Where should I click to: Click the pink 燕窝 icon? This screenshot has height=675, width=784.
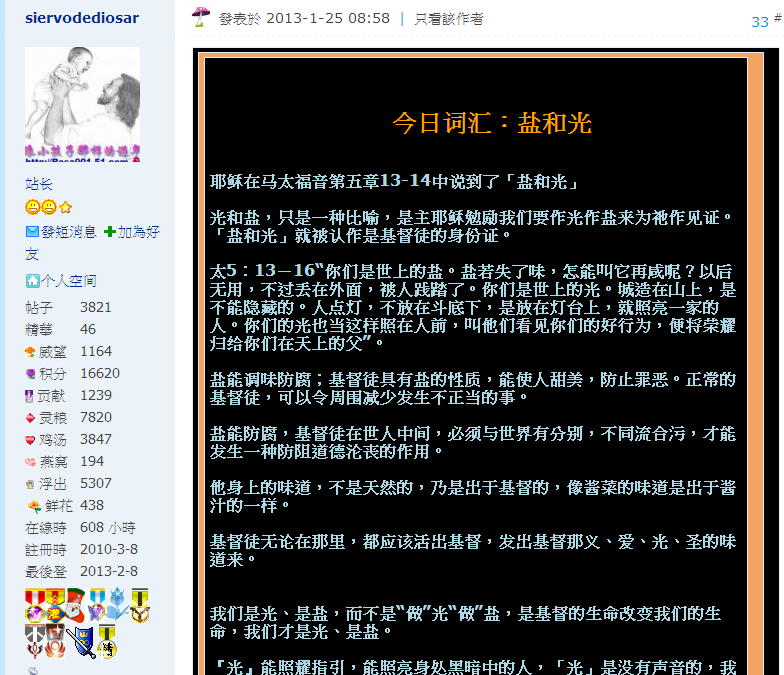30,462
